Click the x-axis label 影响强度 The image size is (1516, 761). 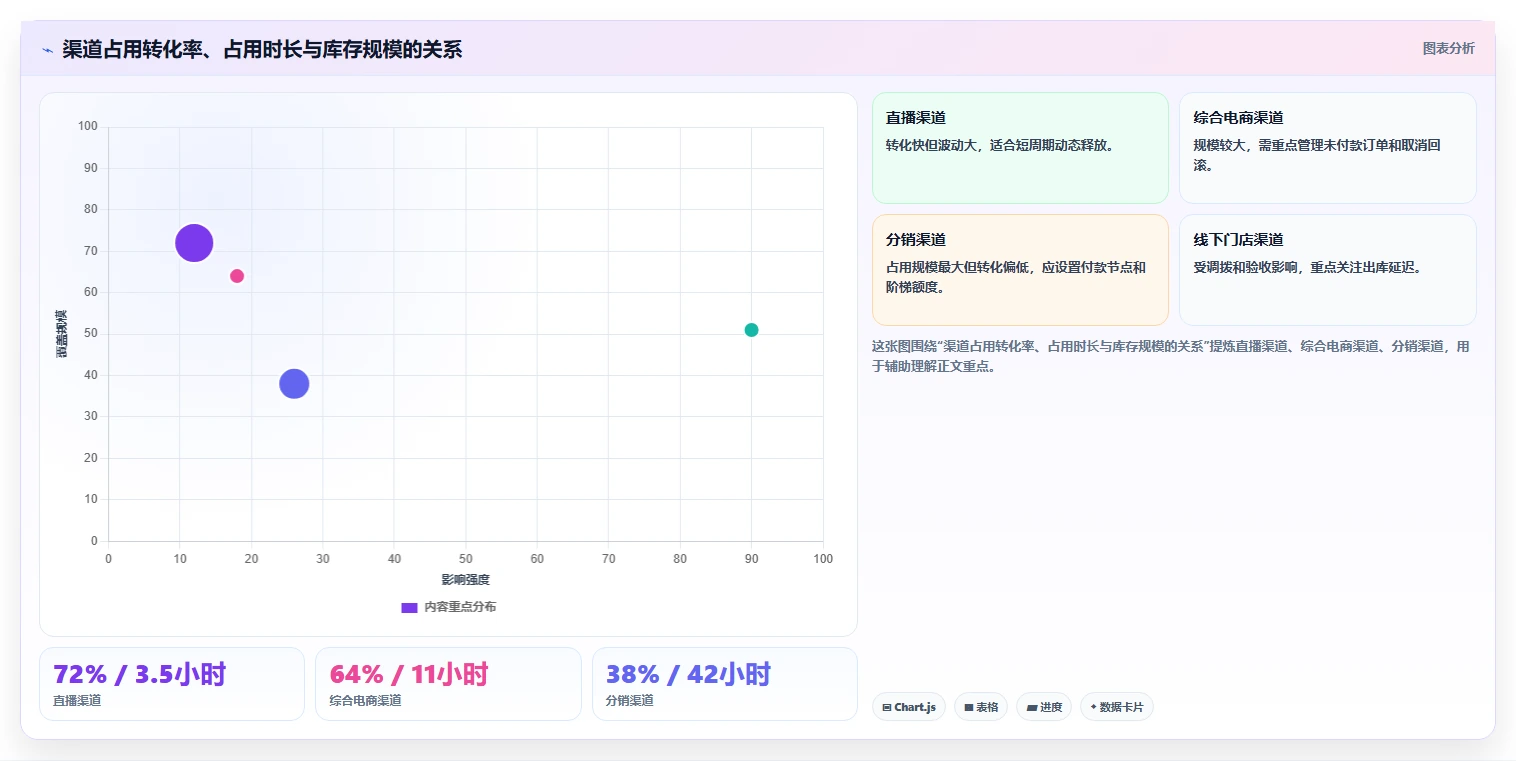coord(466,580)
